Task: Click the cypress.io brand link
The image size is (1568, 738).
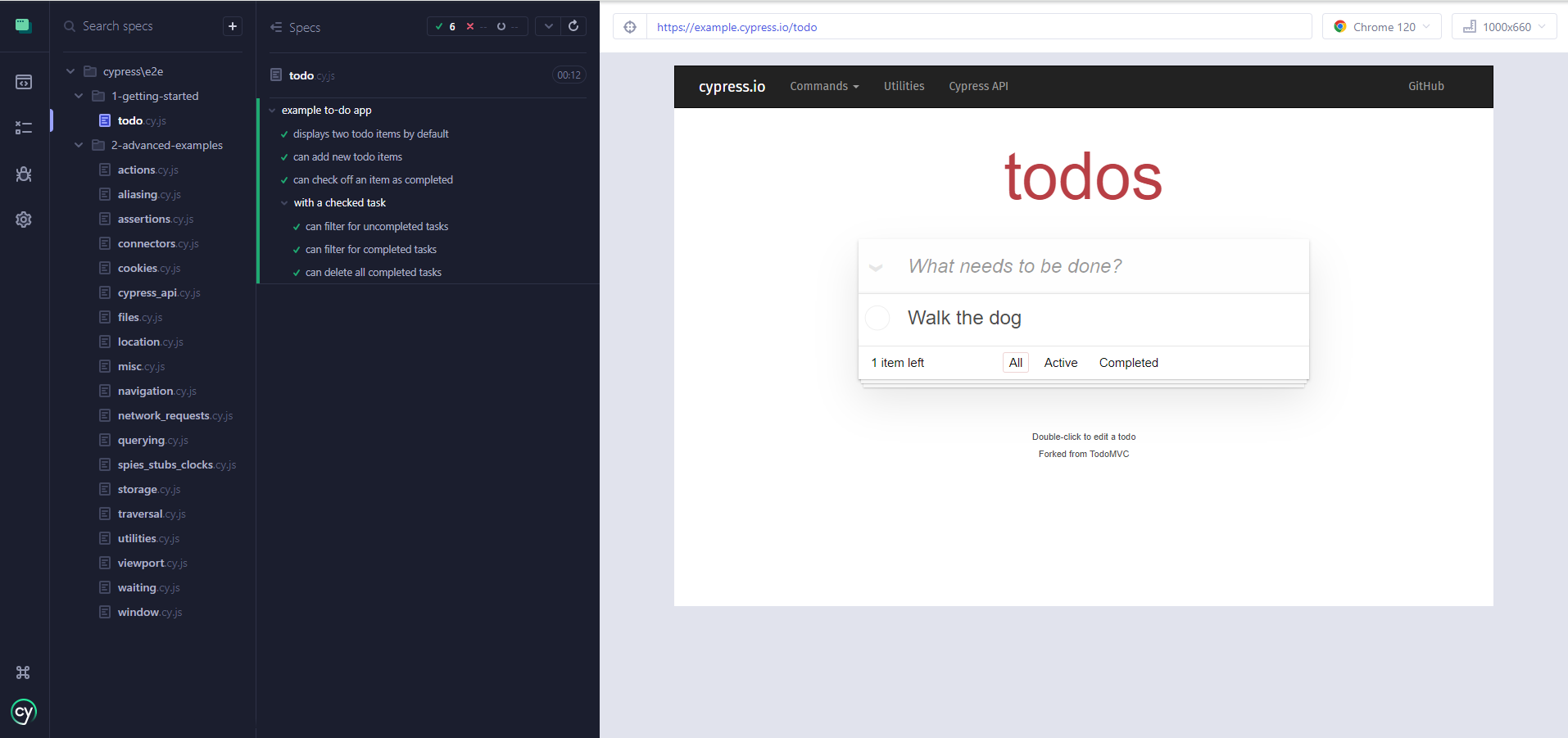Action: [x=732, y=86]
